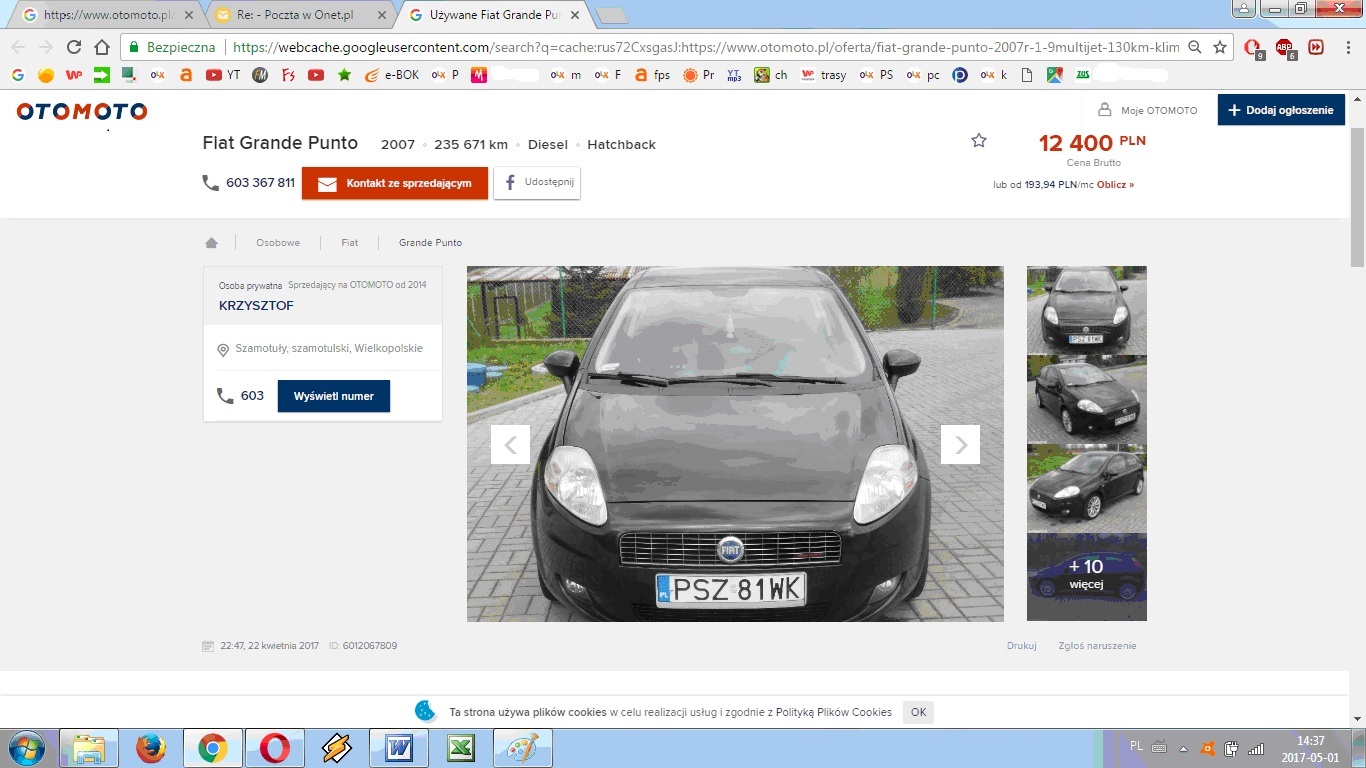Expand gallery with +10 więcej thumbnail

[x=1086, y=577]
